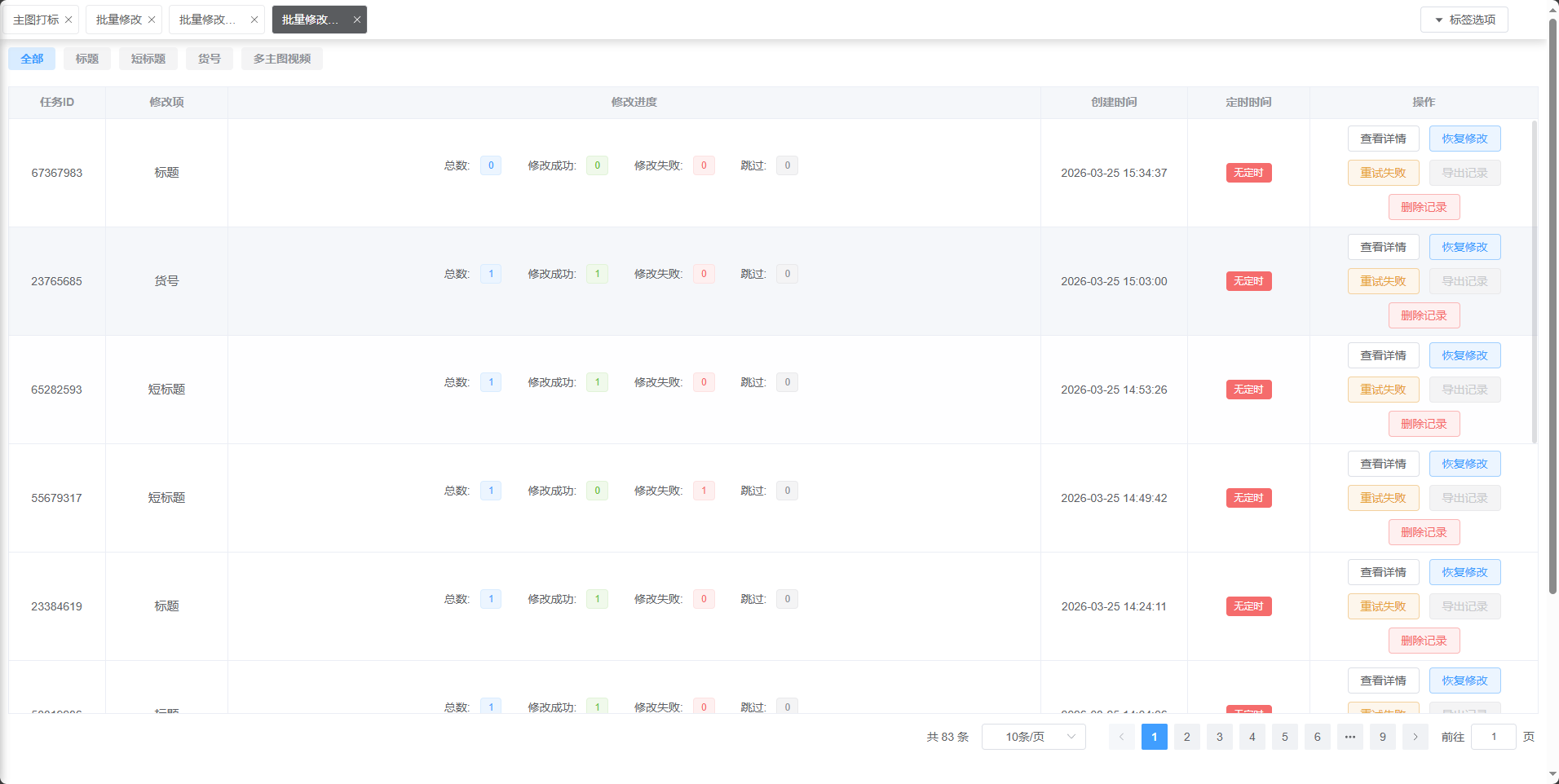Click the main page vertical scrollbar
Viewport: 1559px width, 784px height.
[1552, 326]
